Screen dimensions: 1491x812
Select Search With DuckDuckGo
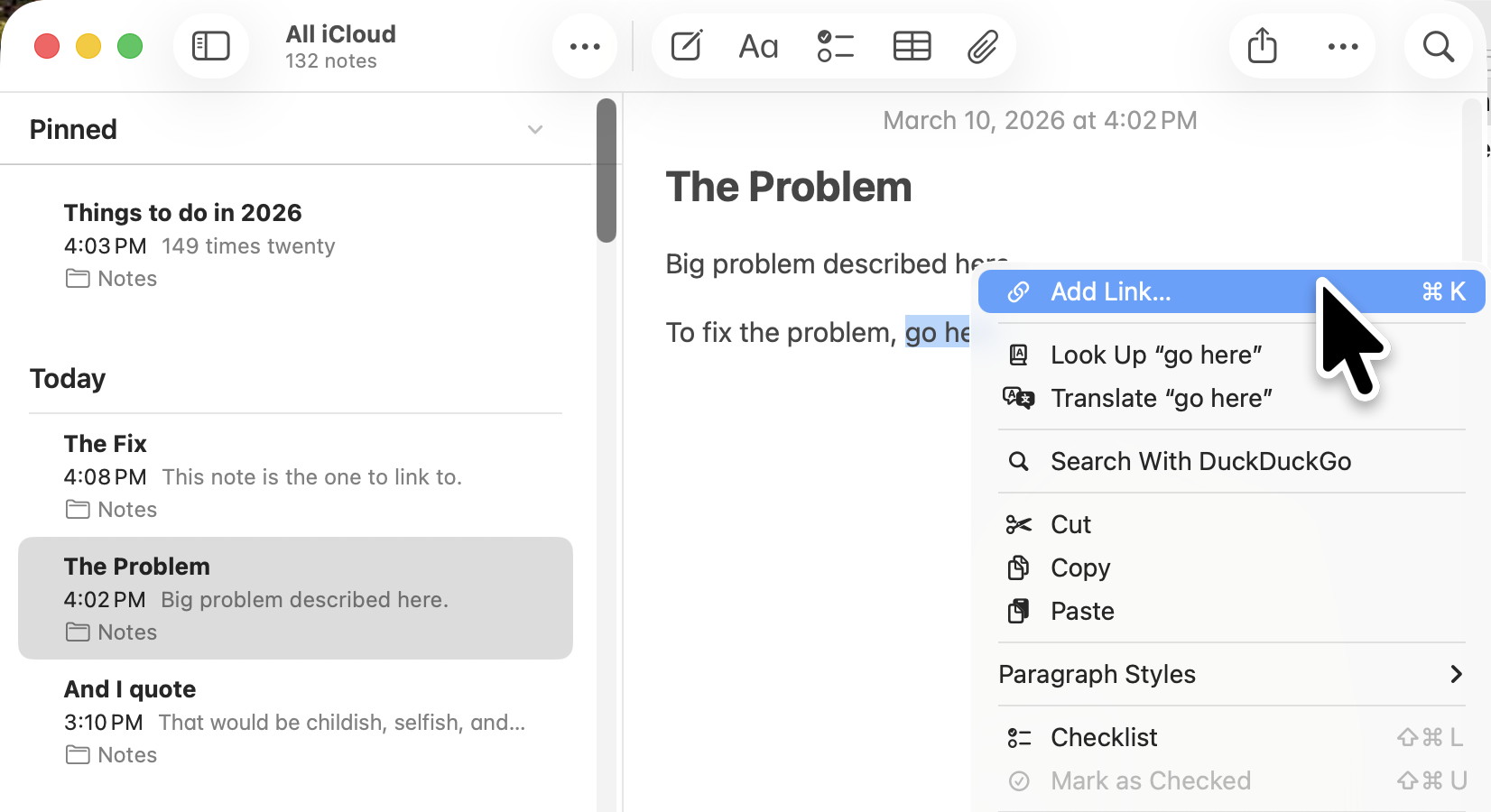pyautogui.click(x=1200, y=461)
